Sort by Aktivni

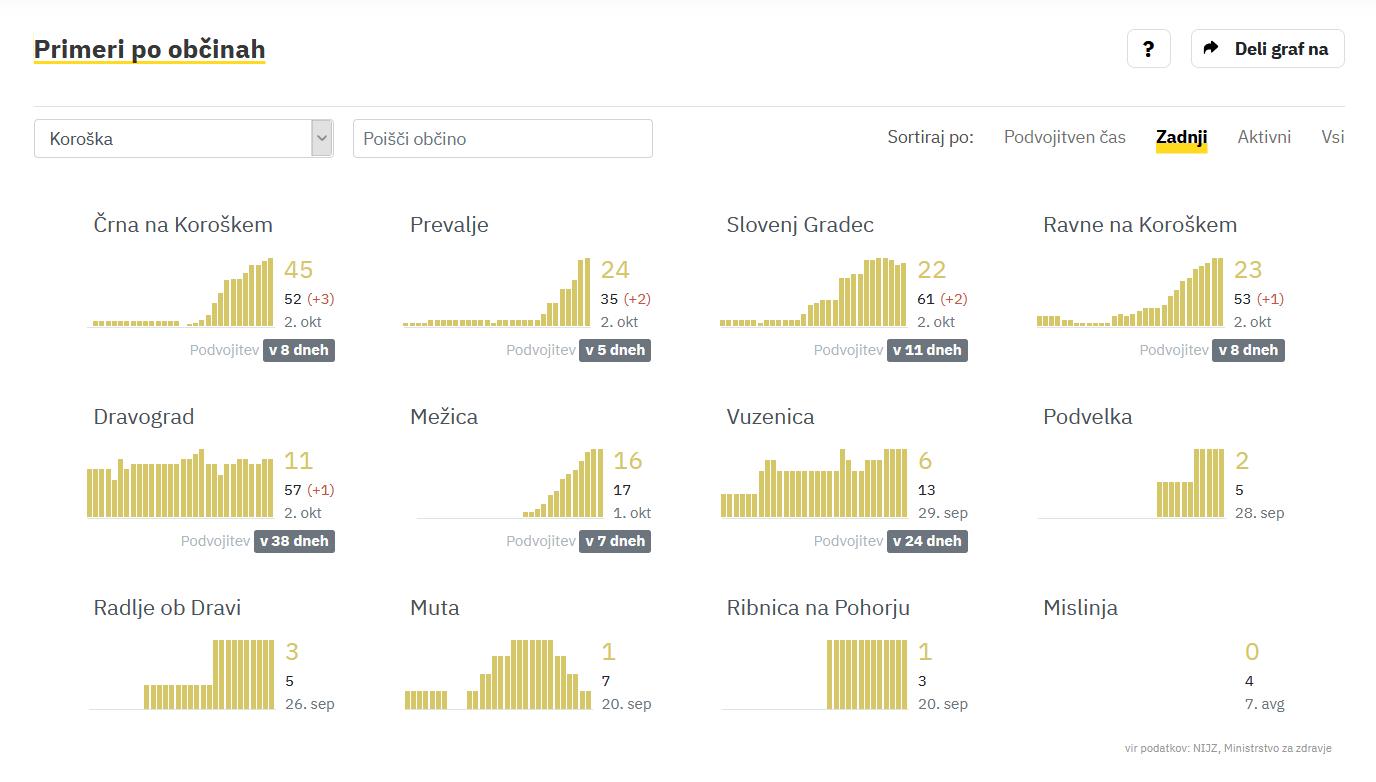[1264, 137]
